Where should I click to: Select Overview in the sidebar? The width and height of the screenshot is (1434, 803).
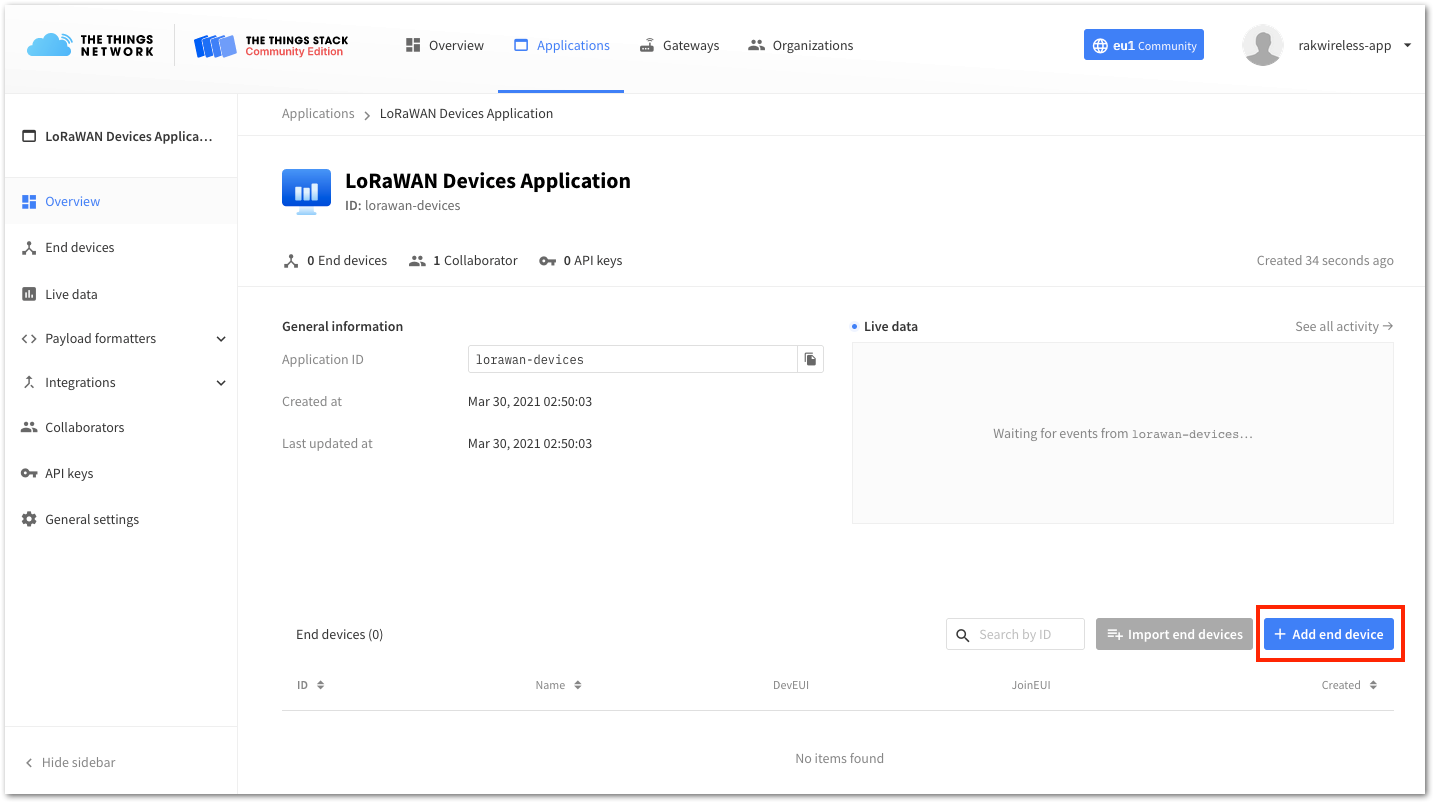tap(121, 201)
